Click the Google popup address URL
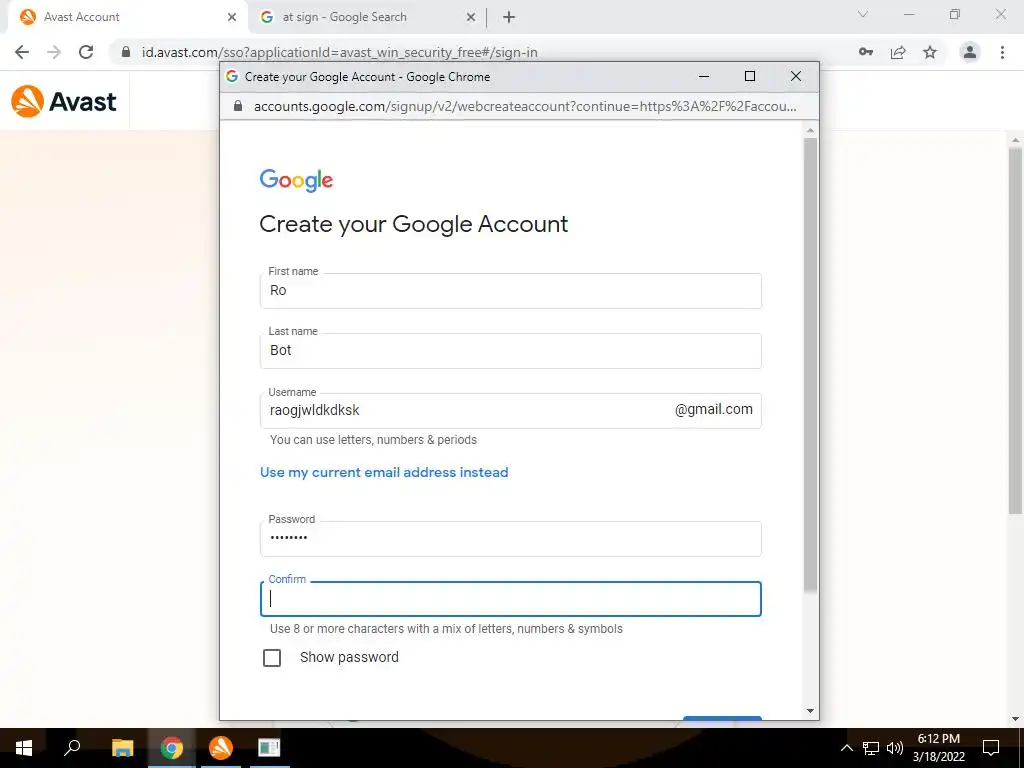Screen dimensions: 1024x768 click(x=525, y=106)
